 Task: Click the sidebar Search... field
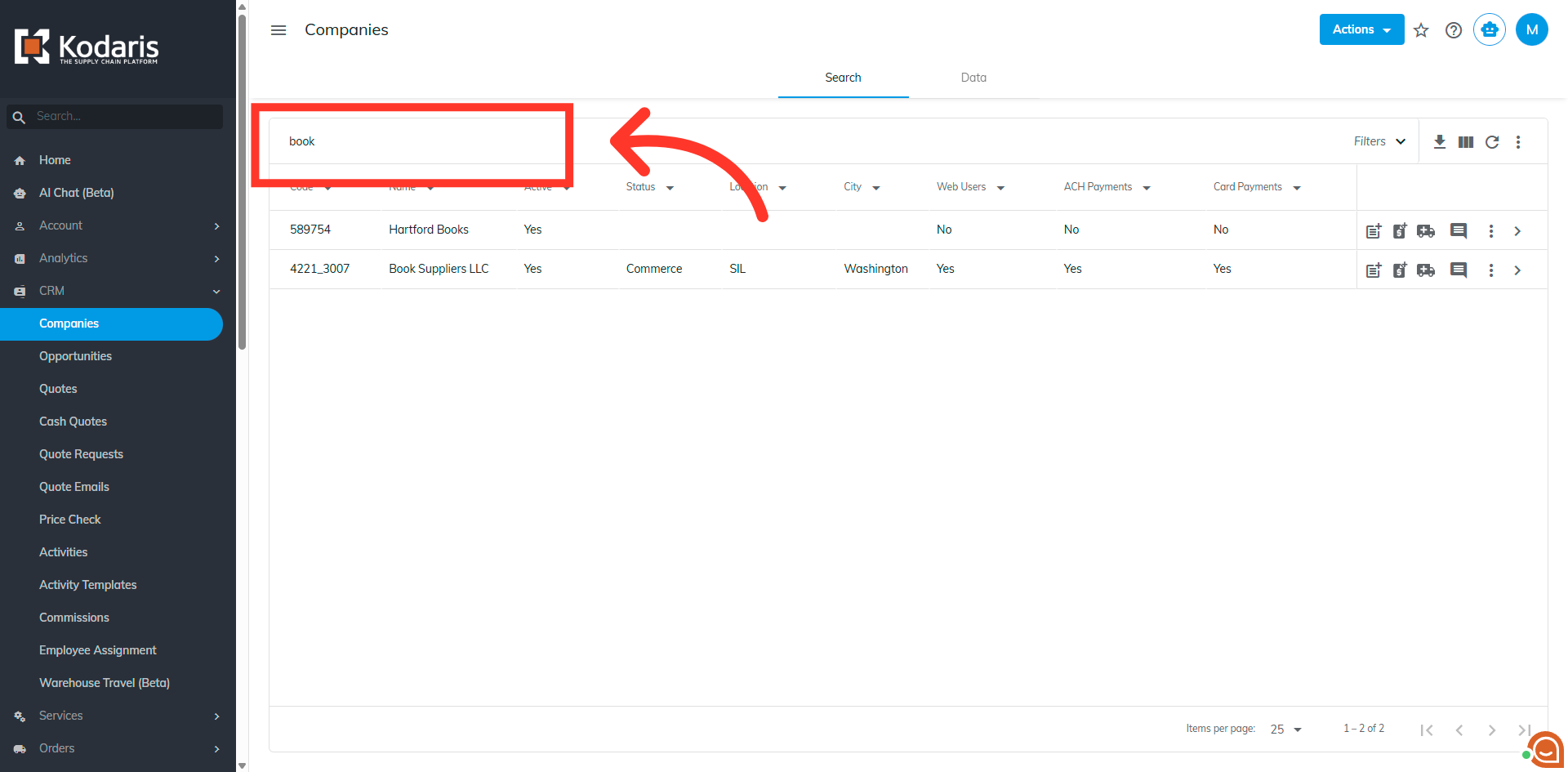point(114,117)
